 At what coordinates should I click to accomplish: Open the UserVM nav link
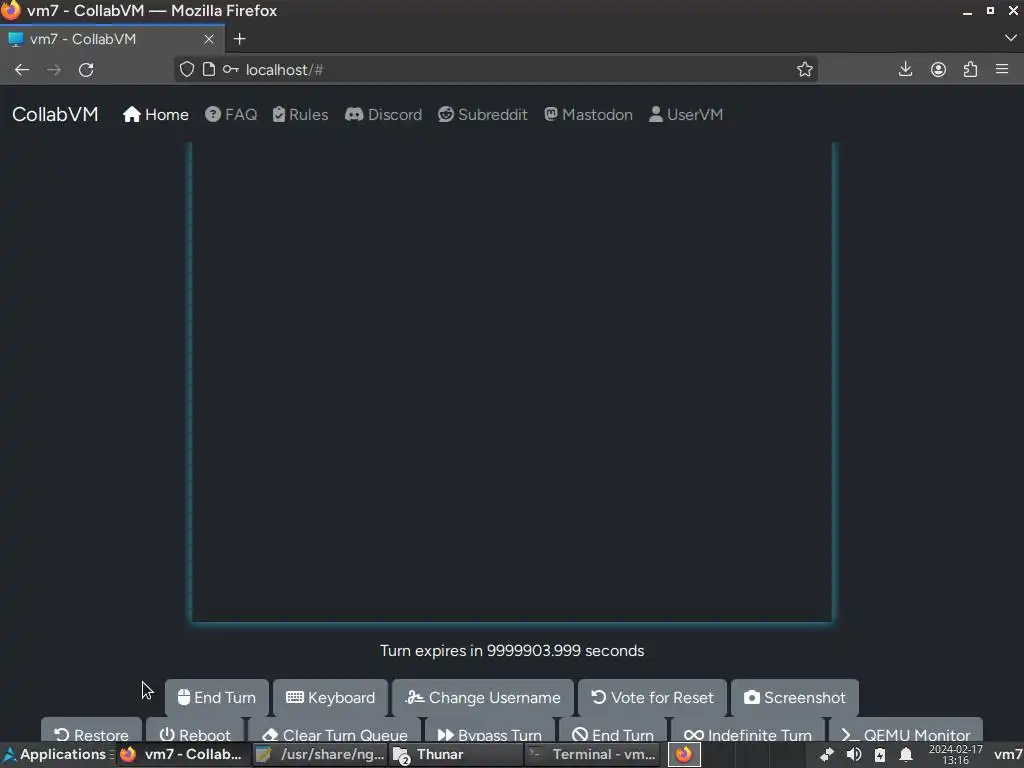[x=686, y=115]
